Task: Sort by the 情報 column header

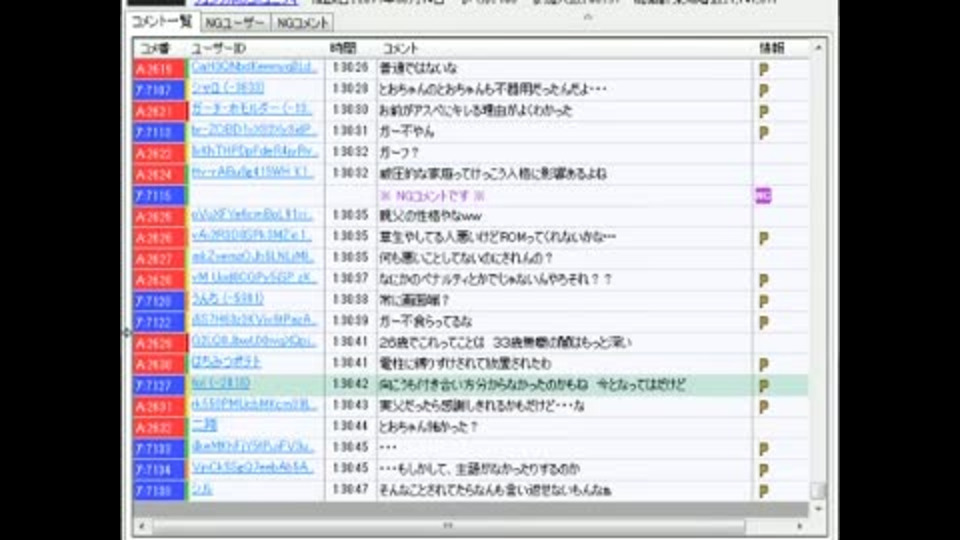Action: pyautogui.click(x=771, y=48)
